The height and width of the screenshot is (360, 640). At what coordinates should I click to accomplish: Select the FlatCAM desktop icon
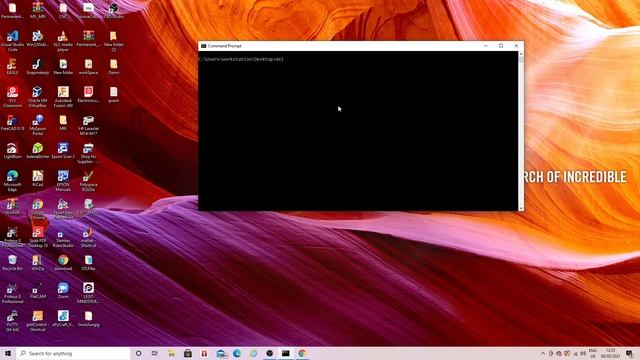[x=38, y=291]
